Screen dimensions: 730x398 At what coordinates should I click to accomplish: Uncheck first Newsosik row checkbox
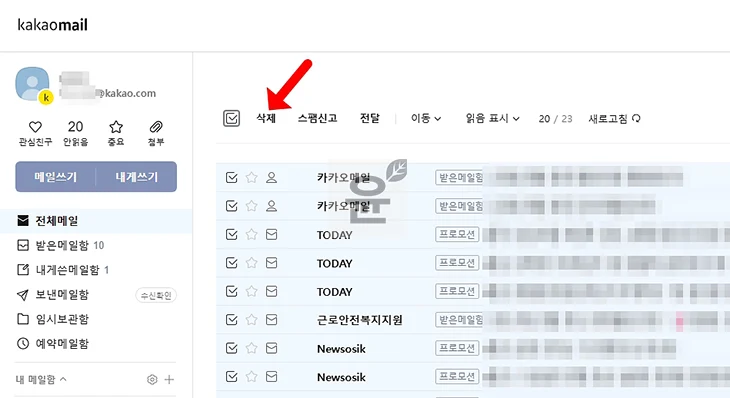click(x=231, y=348)
